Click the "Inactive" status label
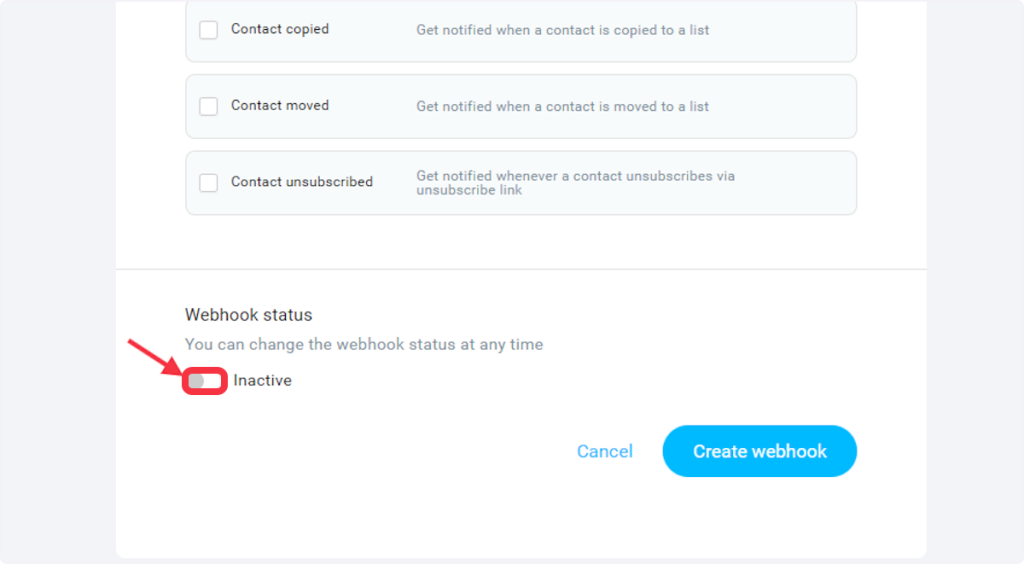This screenshot has width=1024, height=564. coord(263,381)
